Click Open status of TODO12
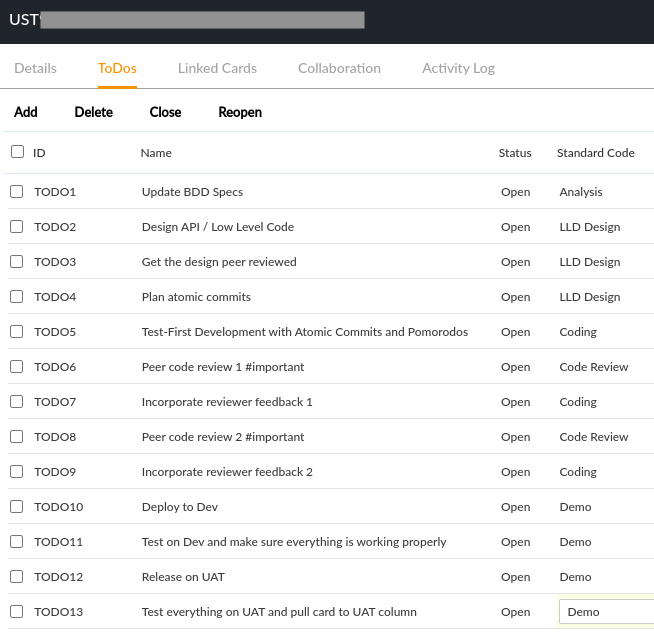This screenshot has width=654, height=639. 516,577
